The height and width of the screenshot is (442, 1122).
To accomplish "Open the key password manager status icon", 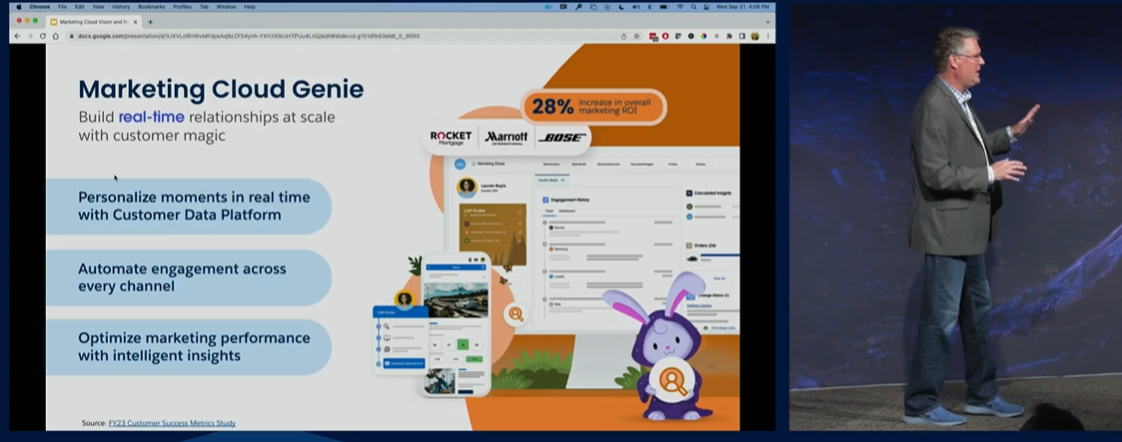I will pos(578,7).
